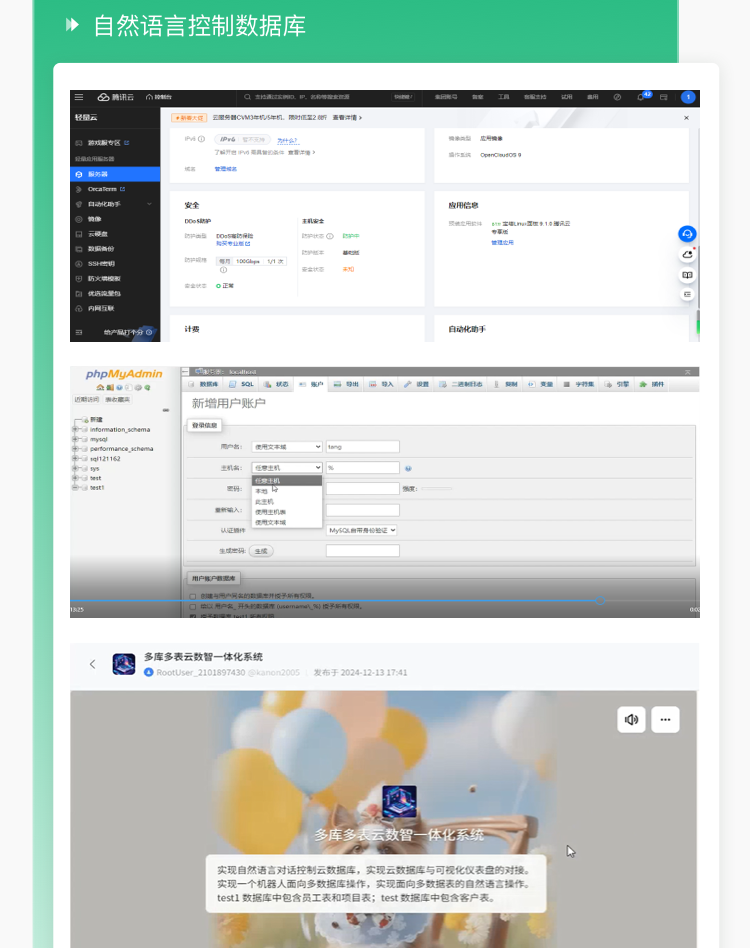The image size is (750, 948).
Task: Click the info icon beside 防护状态
Action: tap(330, 236)
